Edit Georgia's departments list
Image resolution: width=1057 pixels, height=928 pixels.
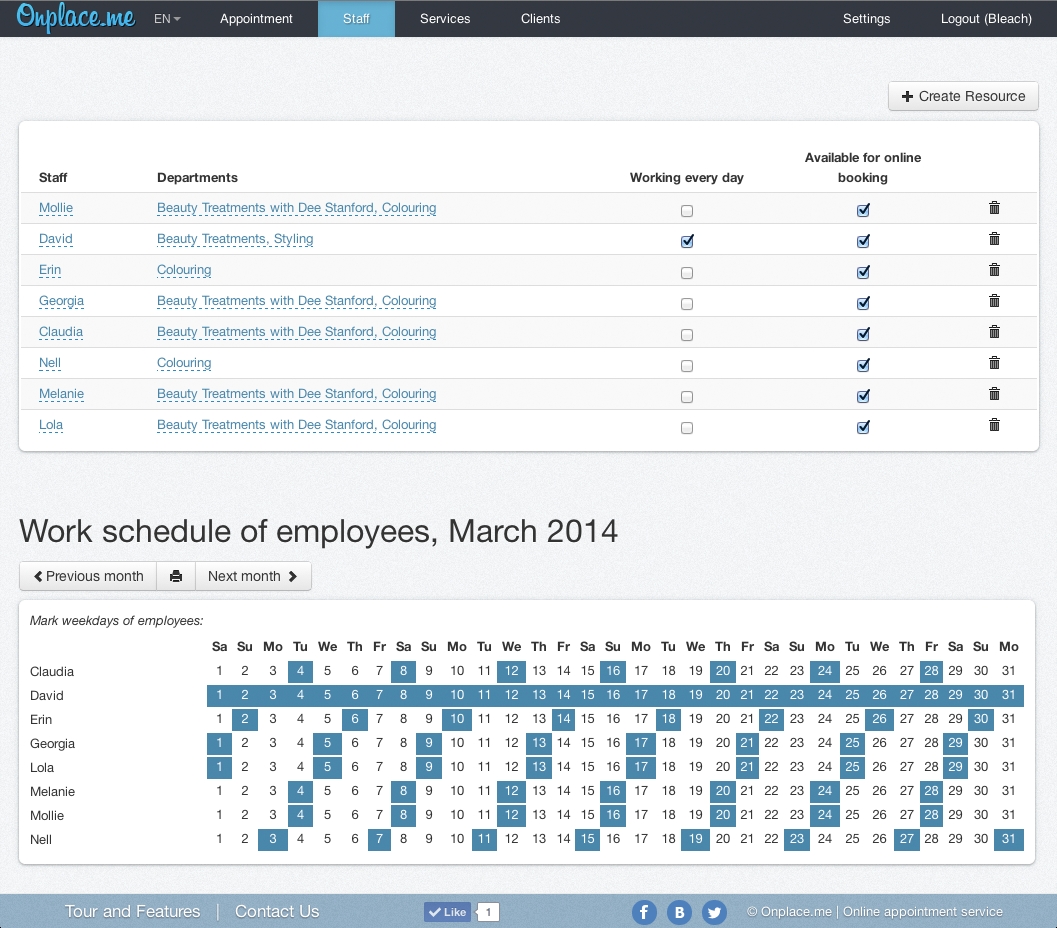(x=297, y=301)
